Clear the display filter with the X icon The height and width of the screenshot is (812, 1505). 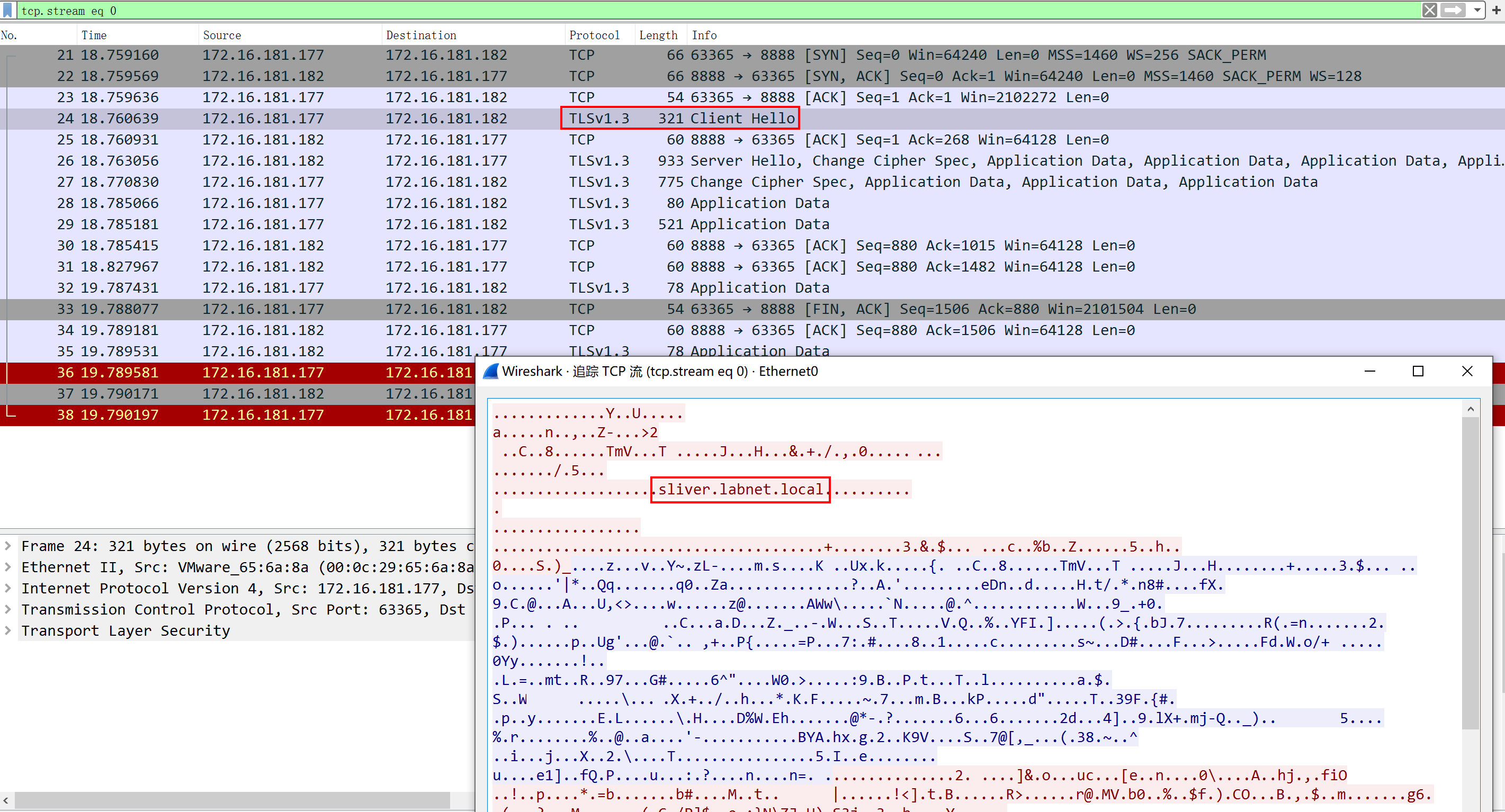pyautogui.click(x=1429, y=10)
